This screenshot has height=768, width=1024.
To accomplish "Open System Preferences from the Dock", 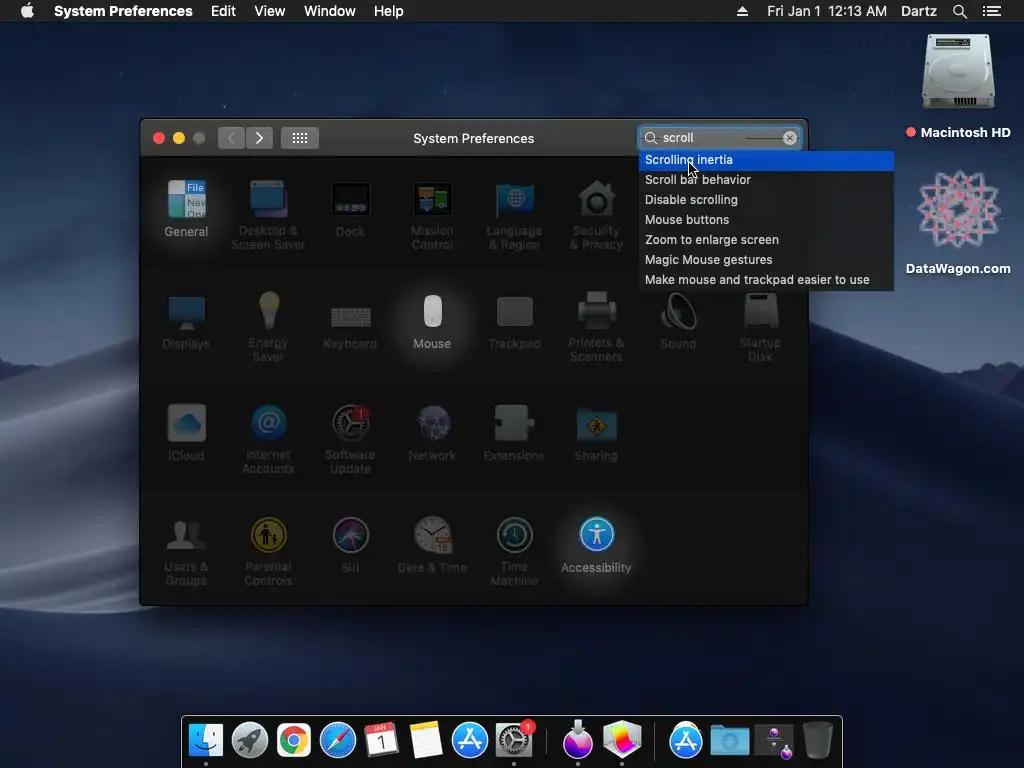I will pos(514,740).
